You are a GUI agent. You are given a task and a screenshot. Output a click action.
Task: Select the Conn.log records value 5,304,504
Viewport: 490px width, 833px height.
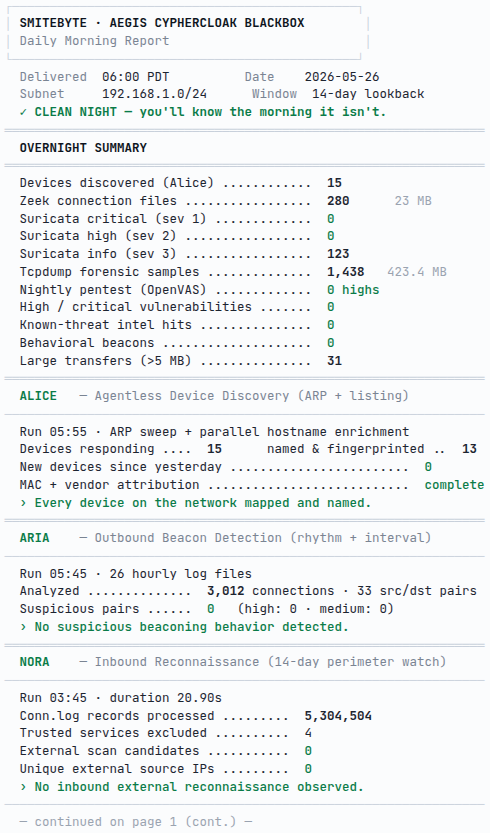[x=338, y=716]
